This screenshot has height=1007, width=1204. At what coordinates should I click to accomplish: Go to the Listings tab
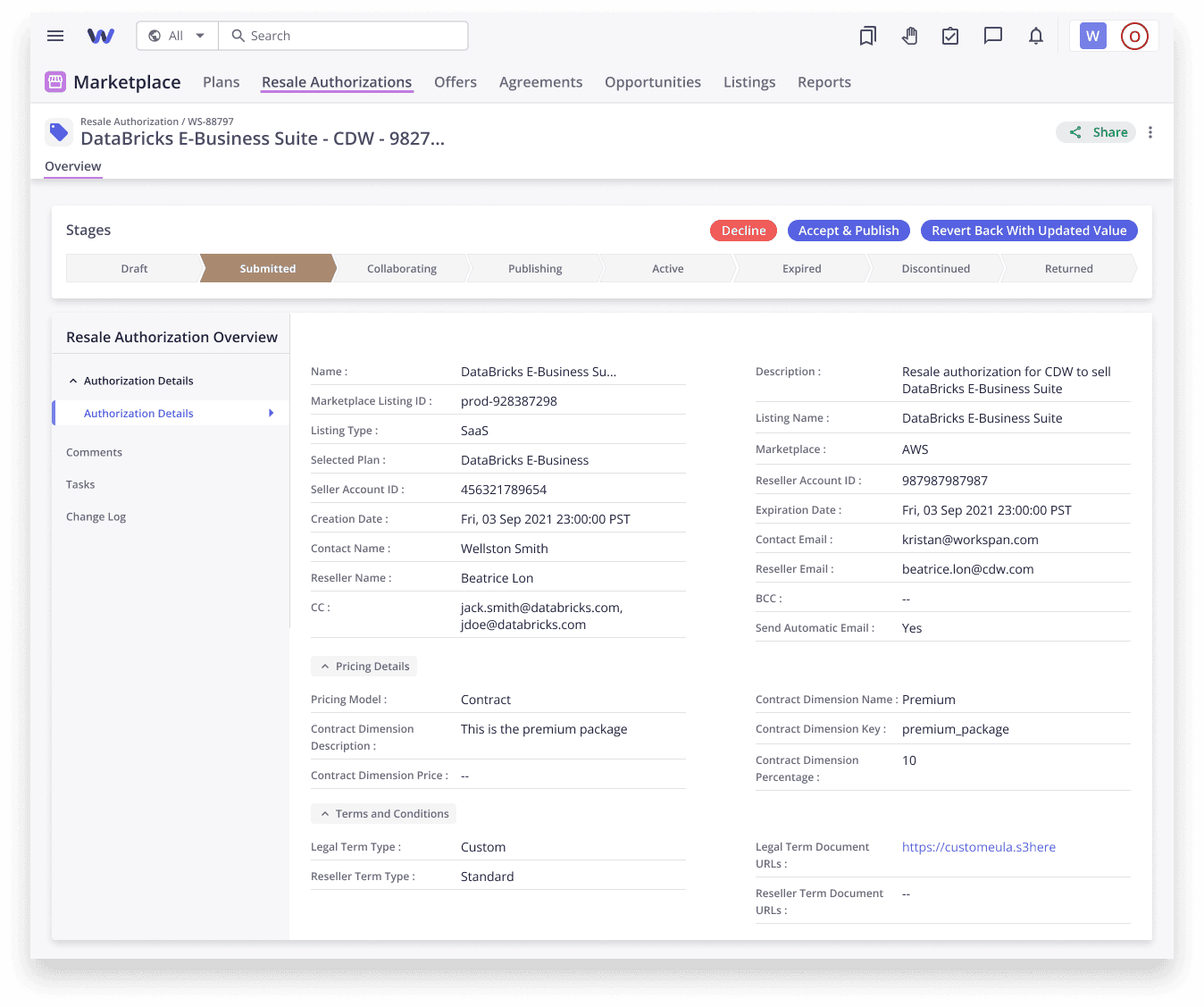click(749, 82)
